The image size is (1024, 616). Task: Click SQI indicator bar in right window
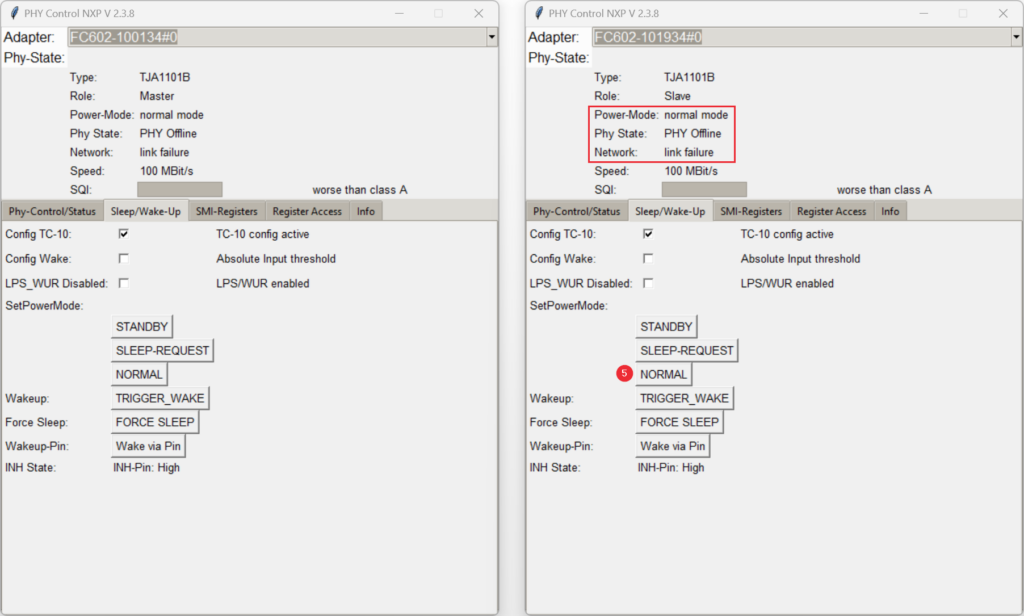(x=704, y=189)
